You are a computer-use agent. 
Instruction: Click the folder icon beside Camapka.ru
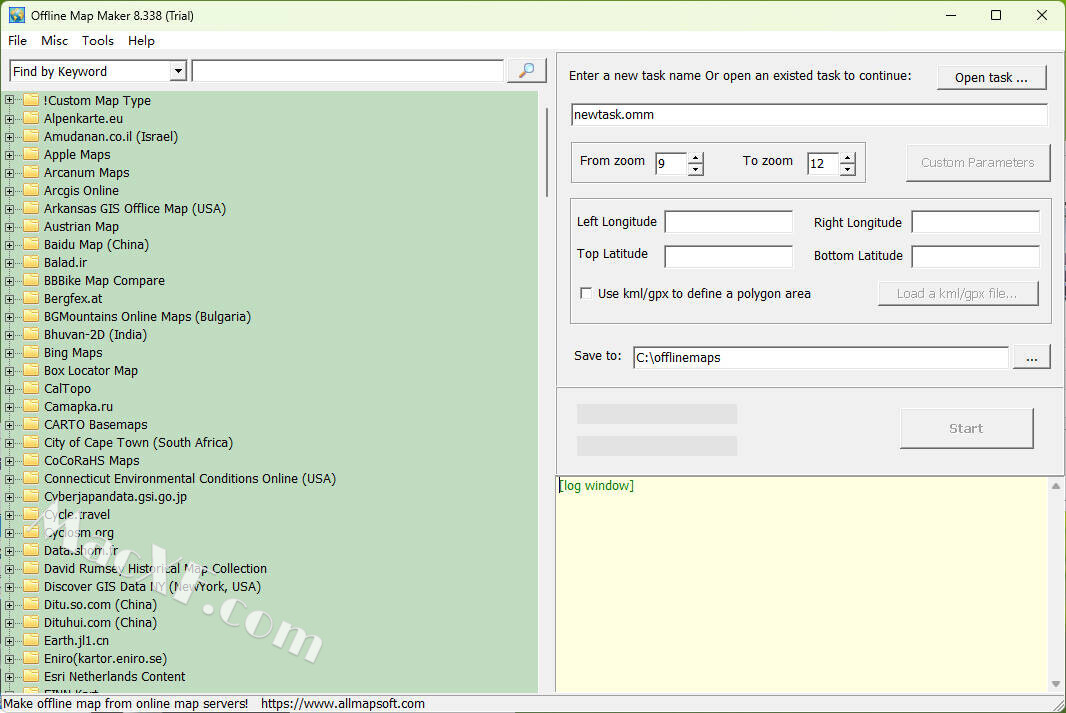[31, 406]
